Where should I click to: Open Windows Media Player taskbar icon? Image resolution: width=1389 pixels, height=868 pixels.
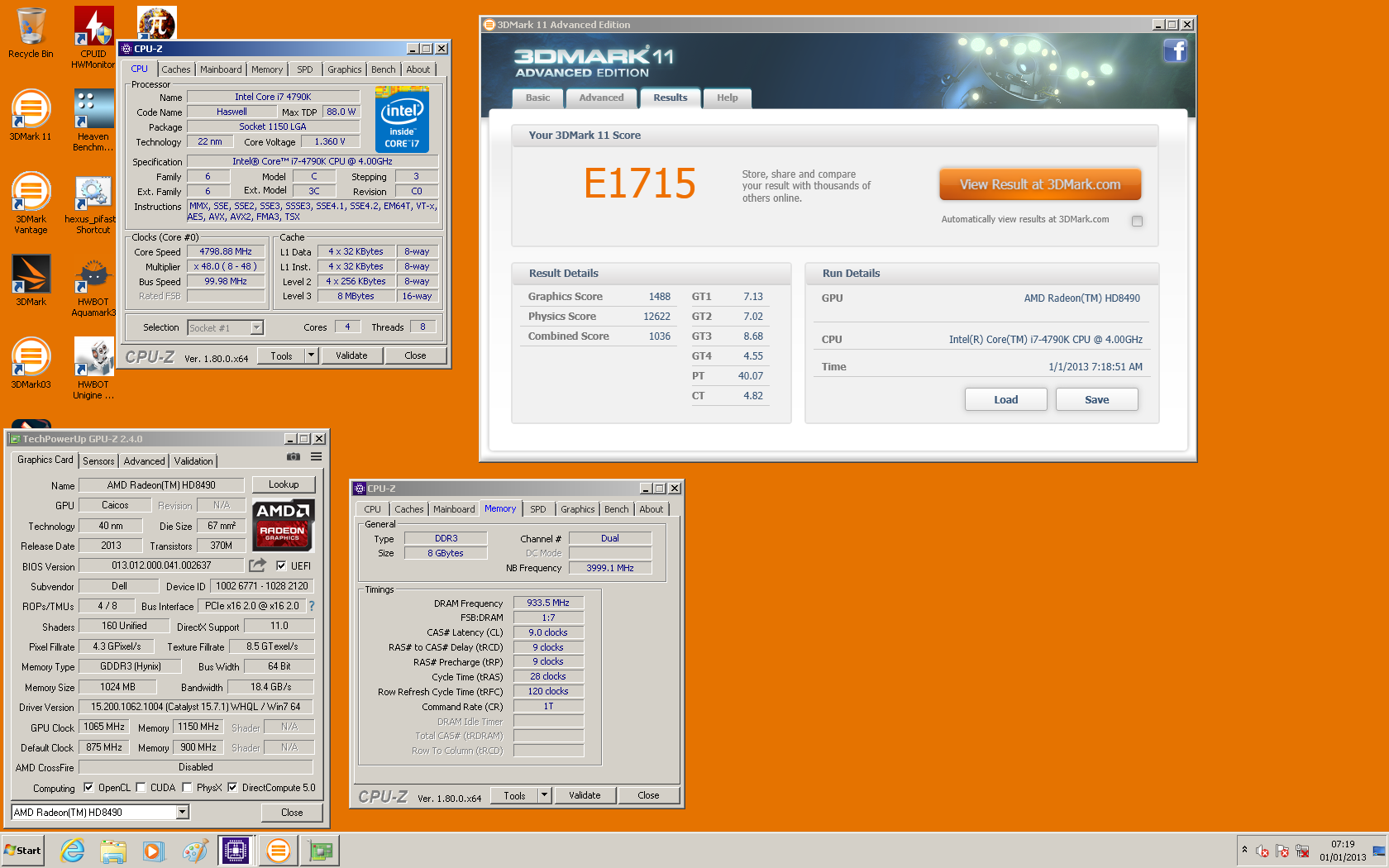coord(153,850)
